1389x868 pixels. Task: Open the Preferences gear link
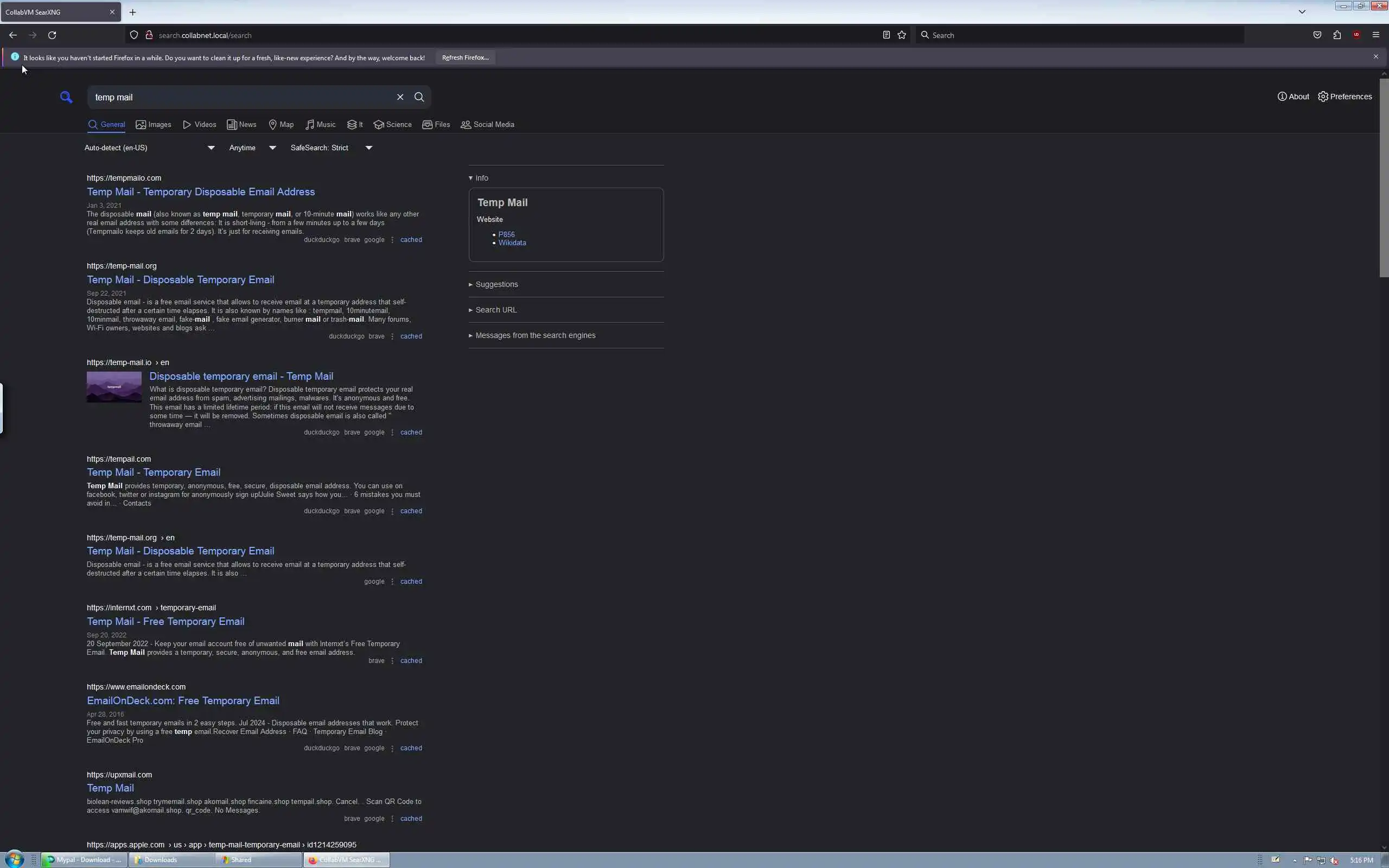(1345, 97)
